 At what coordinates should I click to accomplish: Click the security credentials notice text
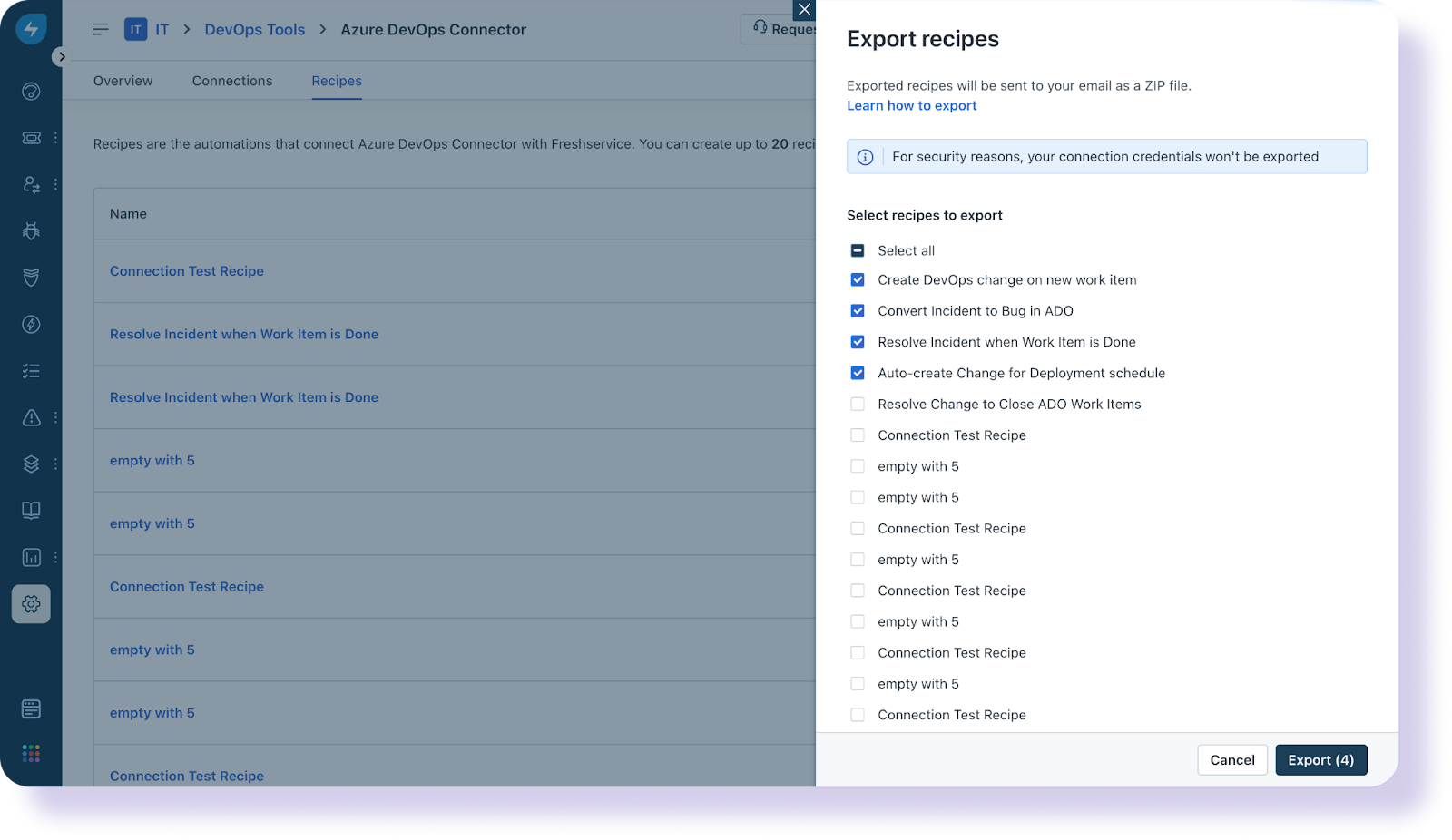(x=1105, y=157)
